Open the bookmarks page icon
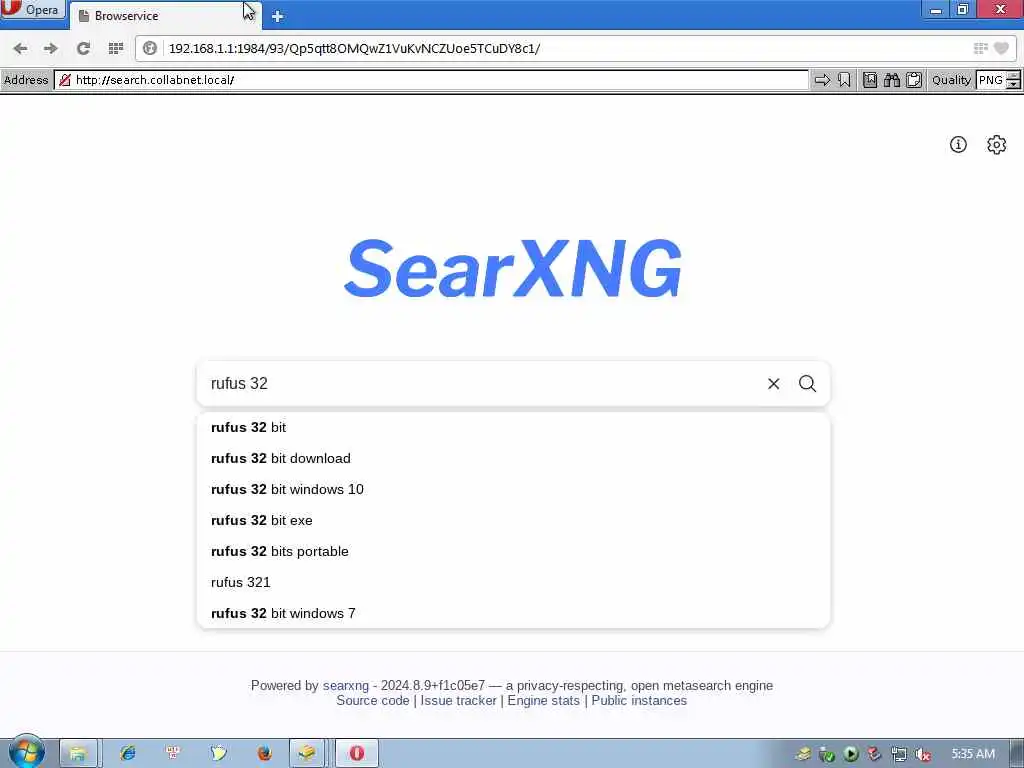1024x768 pixels. coord(870,80)
